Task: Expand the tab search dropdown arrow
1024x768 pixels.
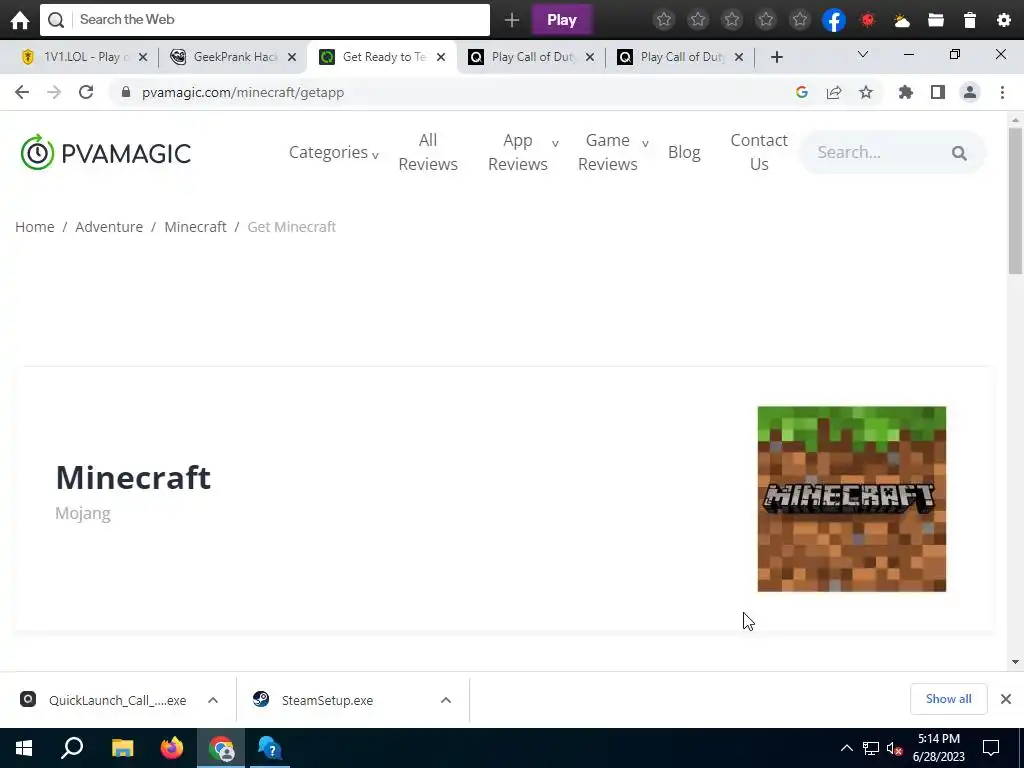Action: [x=863, y=55]
